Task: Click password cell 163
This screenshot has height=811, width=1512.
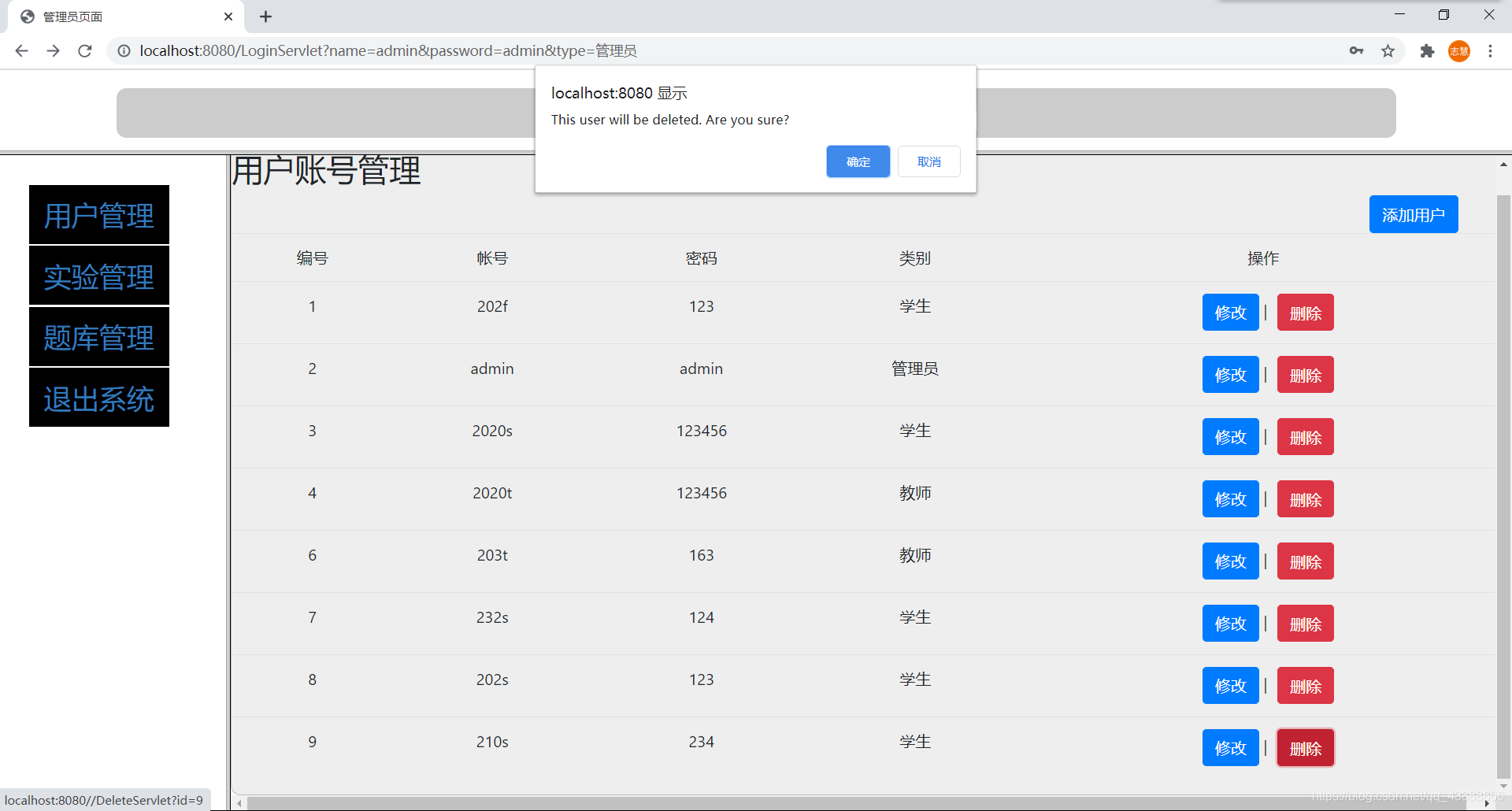Action: (701, 555)
